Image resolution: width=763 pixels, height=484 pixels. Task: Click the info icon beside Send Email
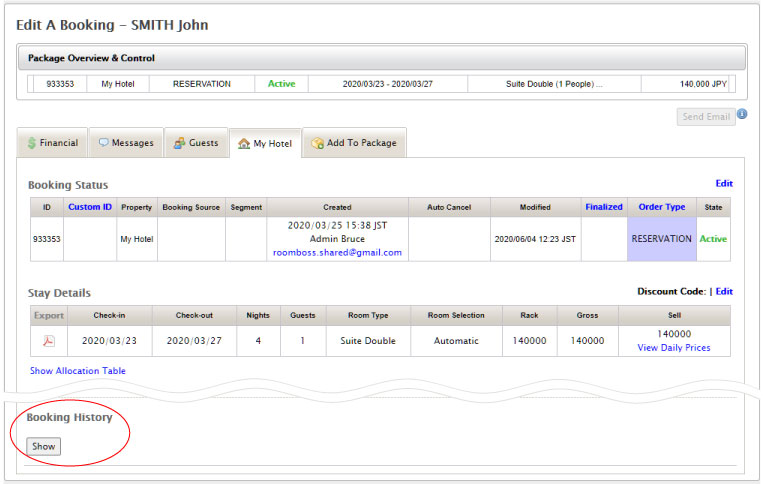742,115
